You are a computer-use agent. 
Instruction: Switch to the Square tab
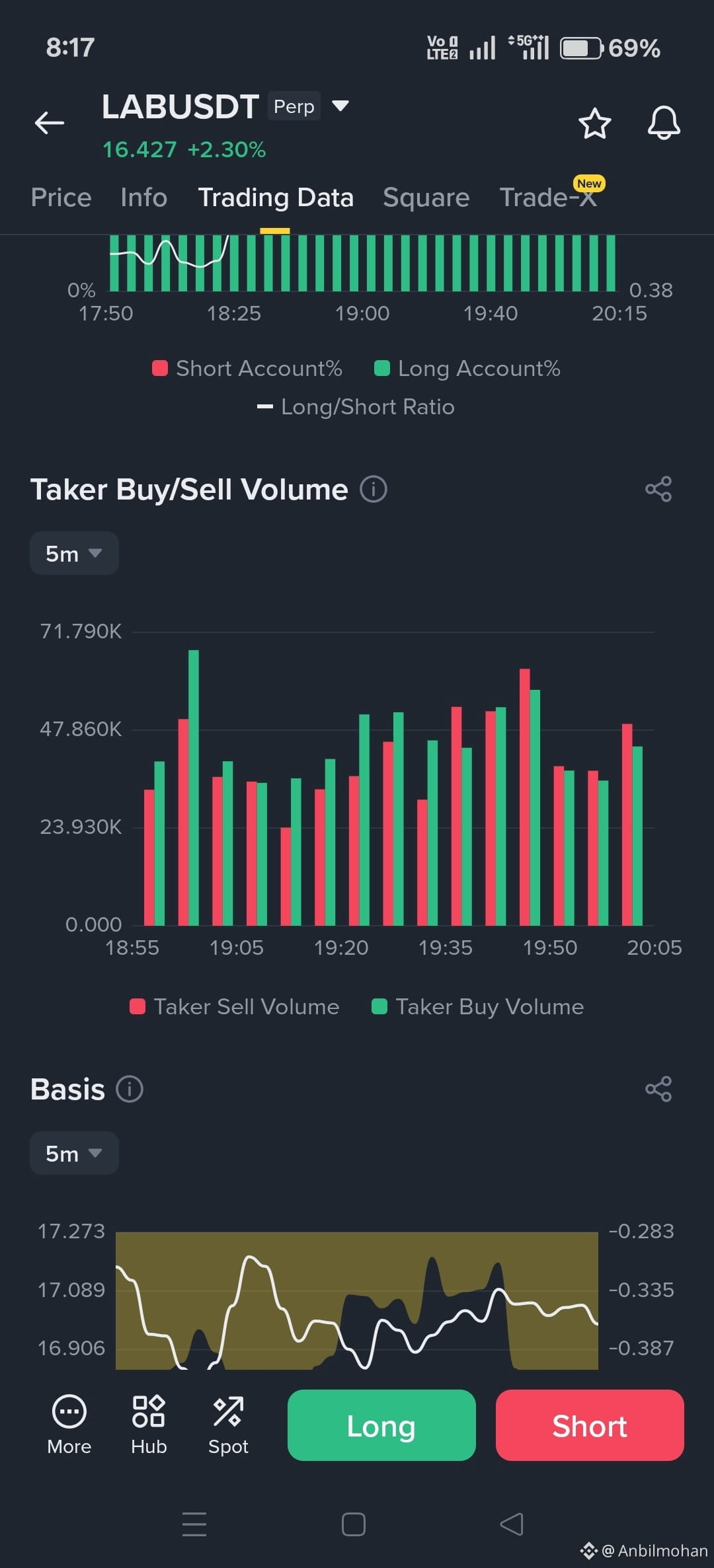click(426, 198)
